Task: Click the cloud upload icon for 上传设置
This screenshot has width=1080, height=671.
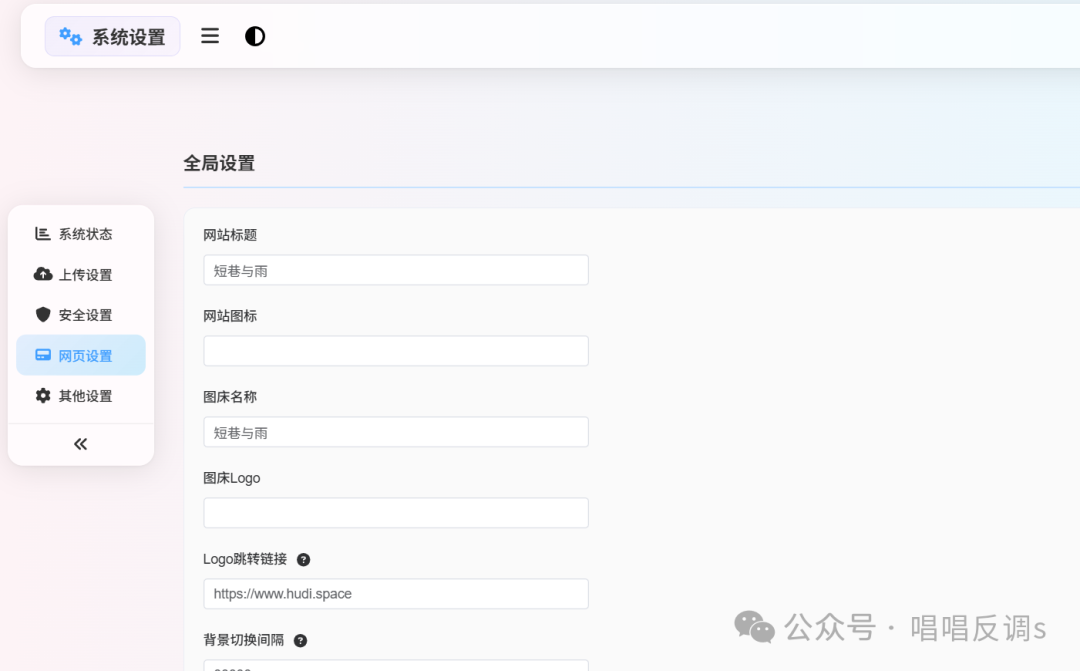Action: pyautogui.click(x=43, y=274)
